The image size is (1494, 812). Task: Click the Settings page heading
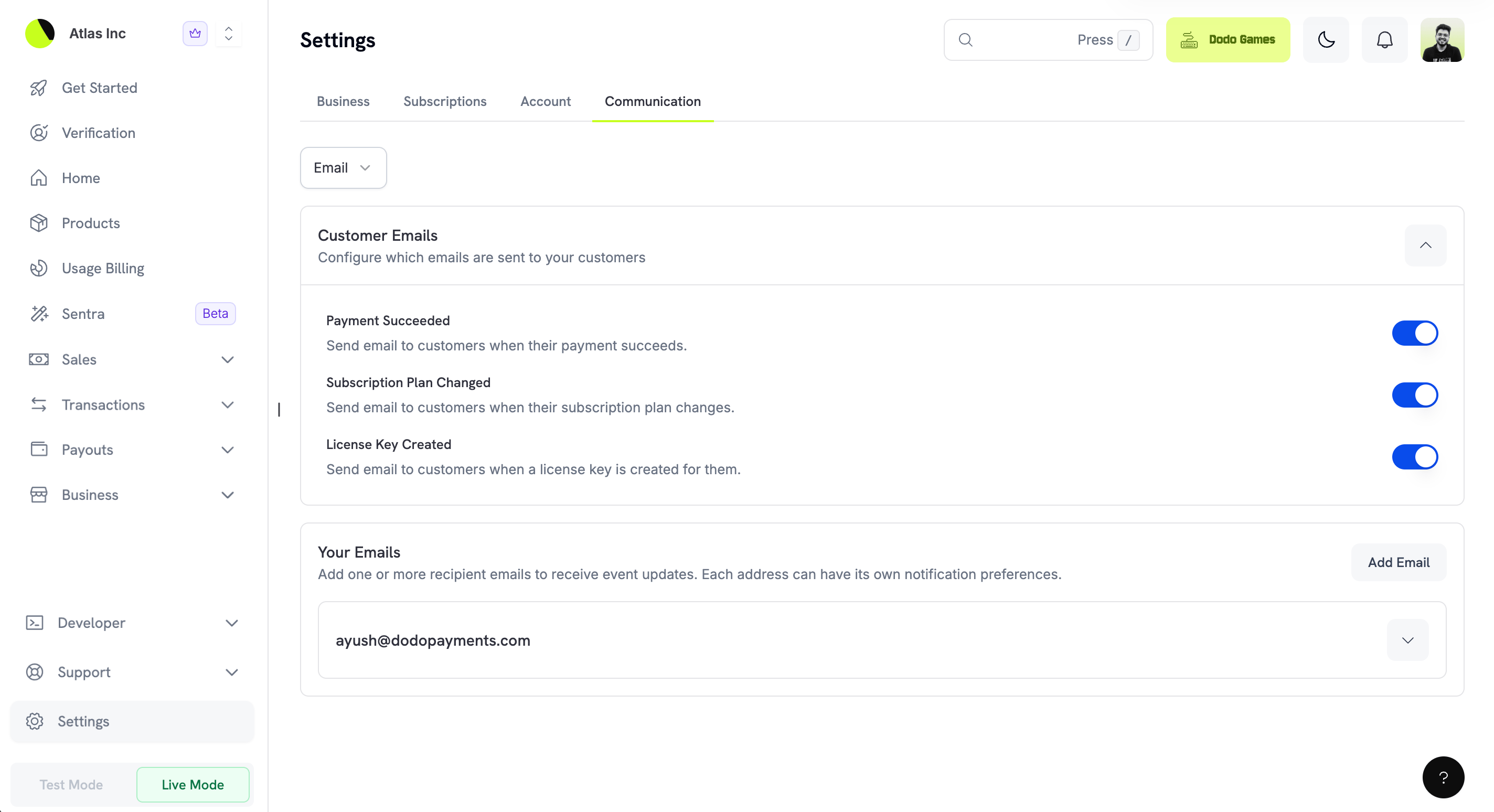click(x=337, y=40)
